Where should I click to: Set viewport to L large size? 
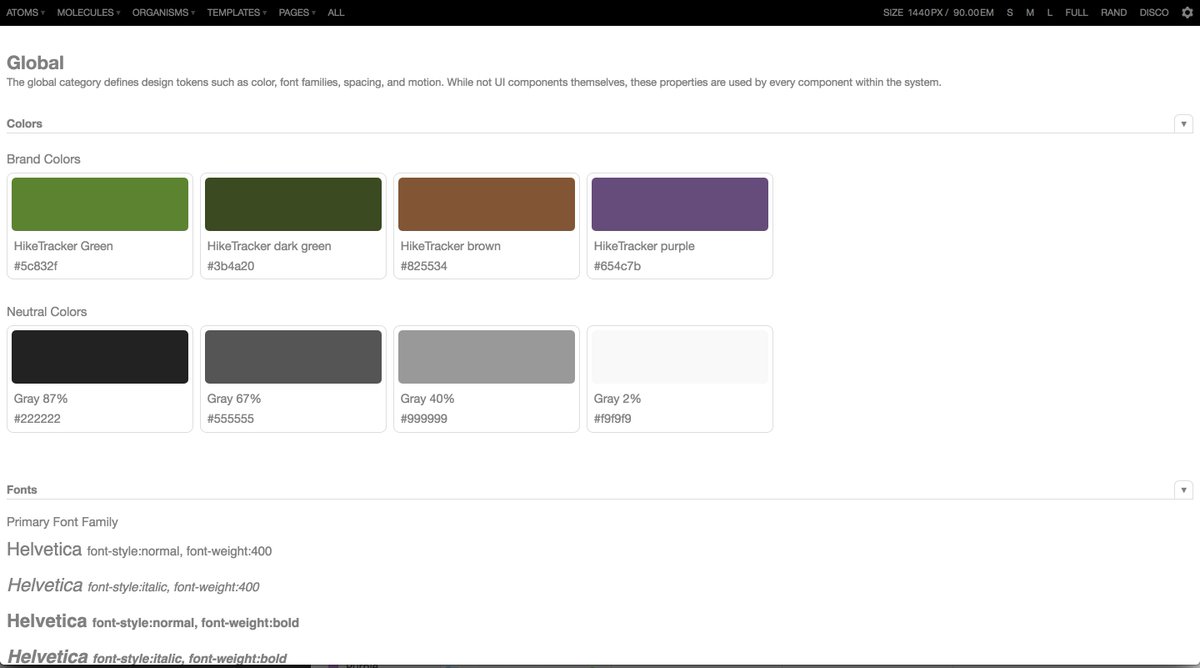click(x=1049, y=12)
